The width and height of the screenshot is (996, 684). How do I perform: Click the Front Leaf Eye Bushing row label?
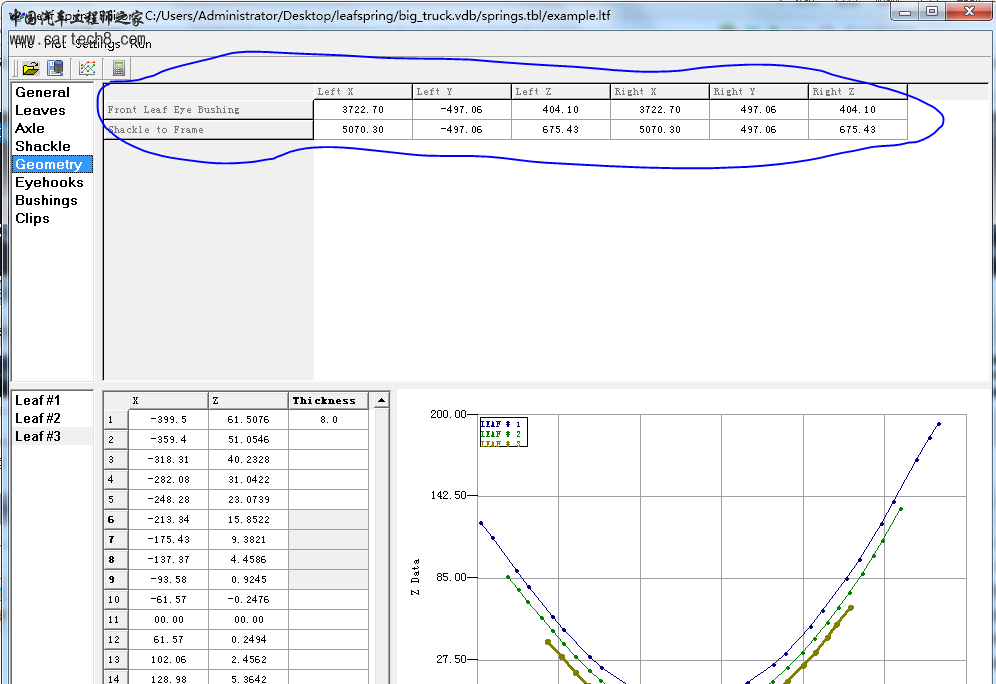[x=208, y=109]
